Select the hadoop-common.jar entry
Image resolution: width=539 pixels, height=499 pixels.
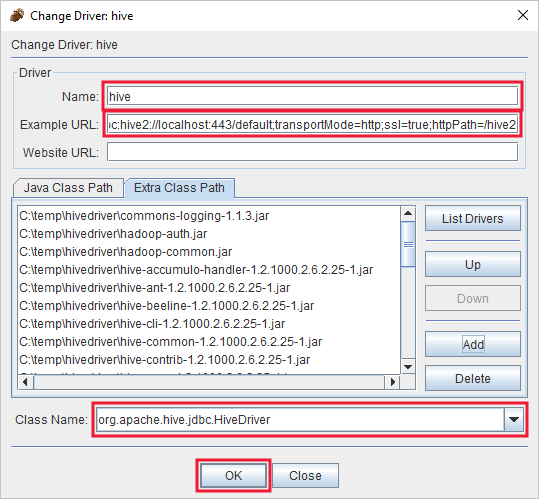[x=209, y=252]
